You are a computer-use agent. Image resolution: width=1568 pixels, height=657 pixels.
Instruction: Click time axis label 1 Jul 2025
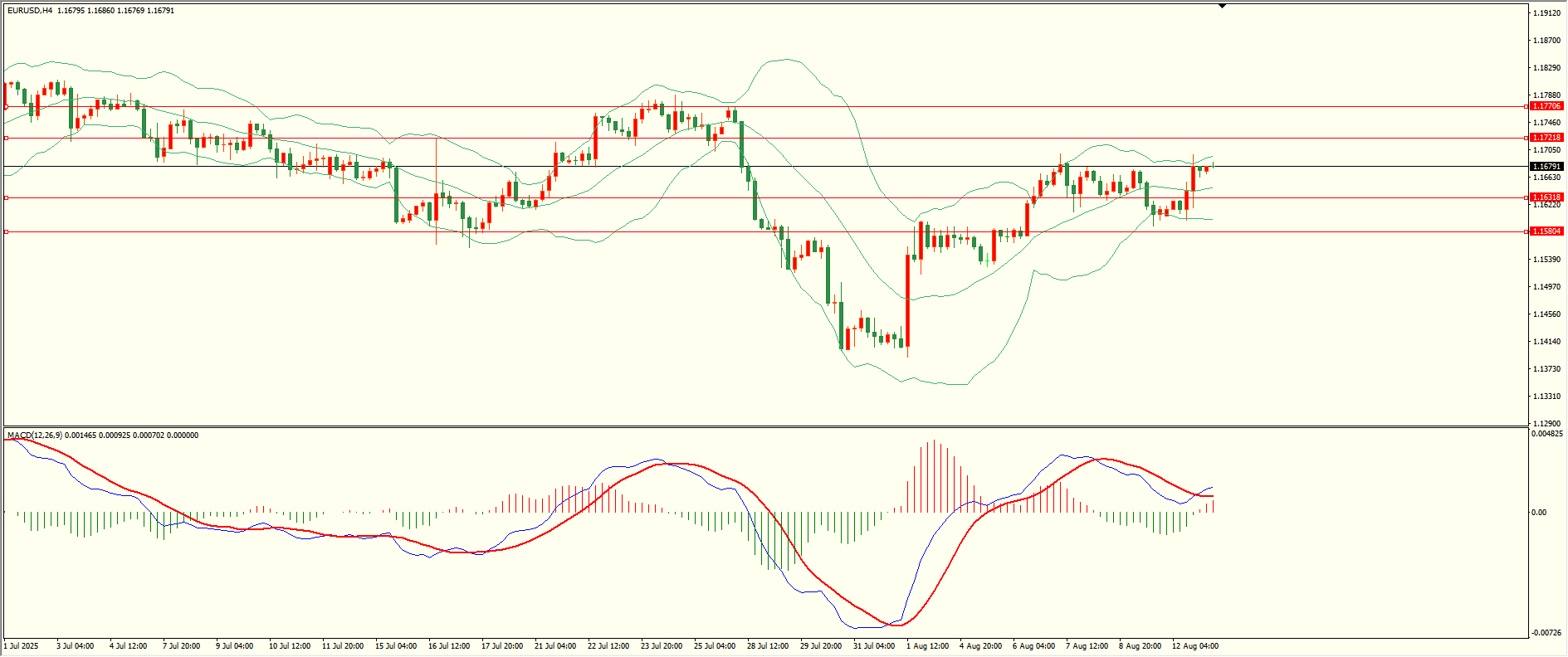point(22,646)
